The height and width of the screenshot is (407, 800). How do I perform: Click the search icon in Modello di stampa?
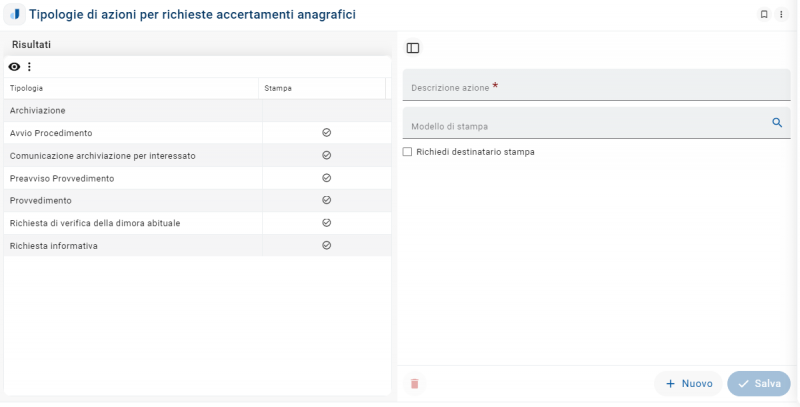pos(777,123)
